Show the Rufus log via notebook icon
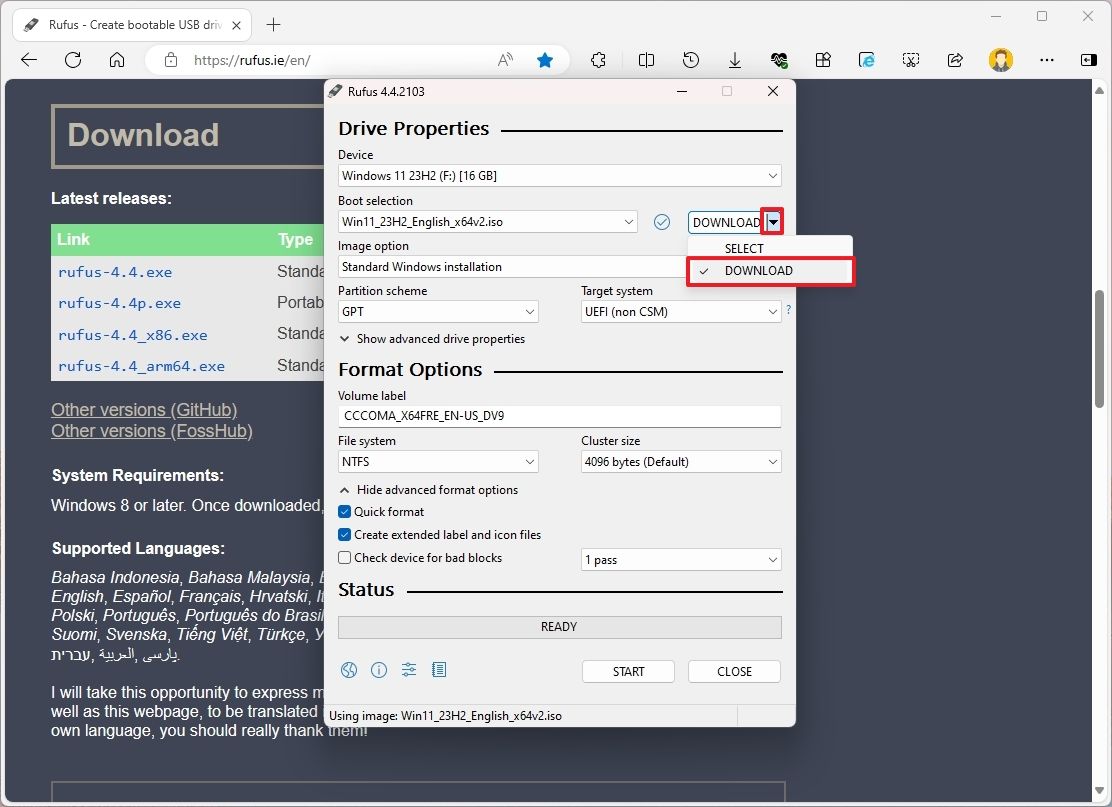This screenshot has height=807, width=1112. (439, 670)
